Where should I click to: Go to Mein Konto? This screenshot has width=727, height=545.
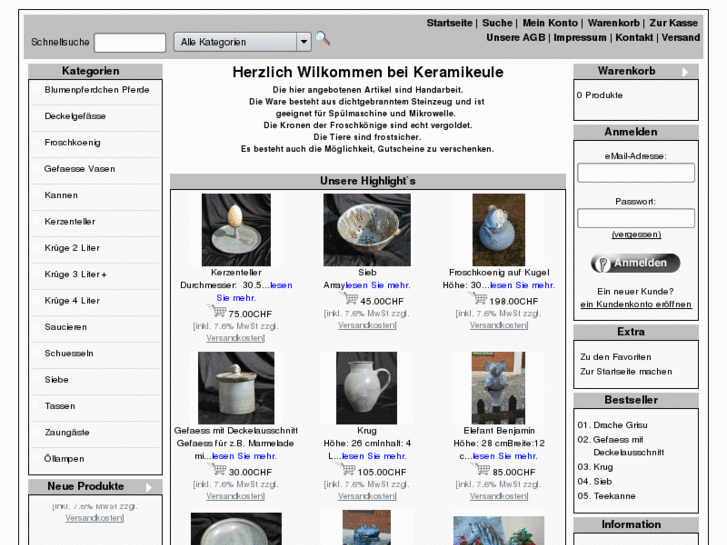click(550, 23)
